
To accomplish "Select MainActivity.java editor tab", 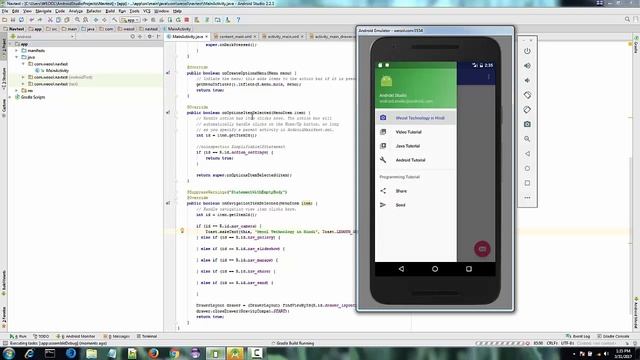I will pyautogui.click(x=187, y=36).
